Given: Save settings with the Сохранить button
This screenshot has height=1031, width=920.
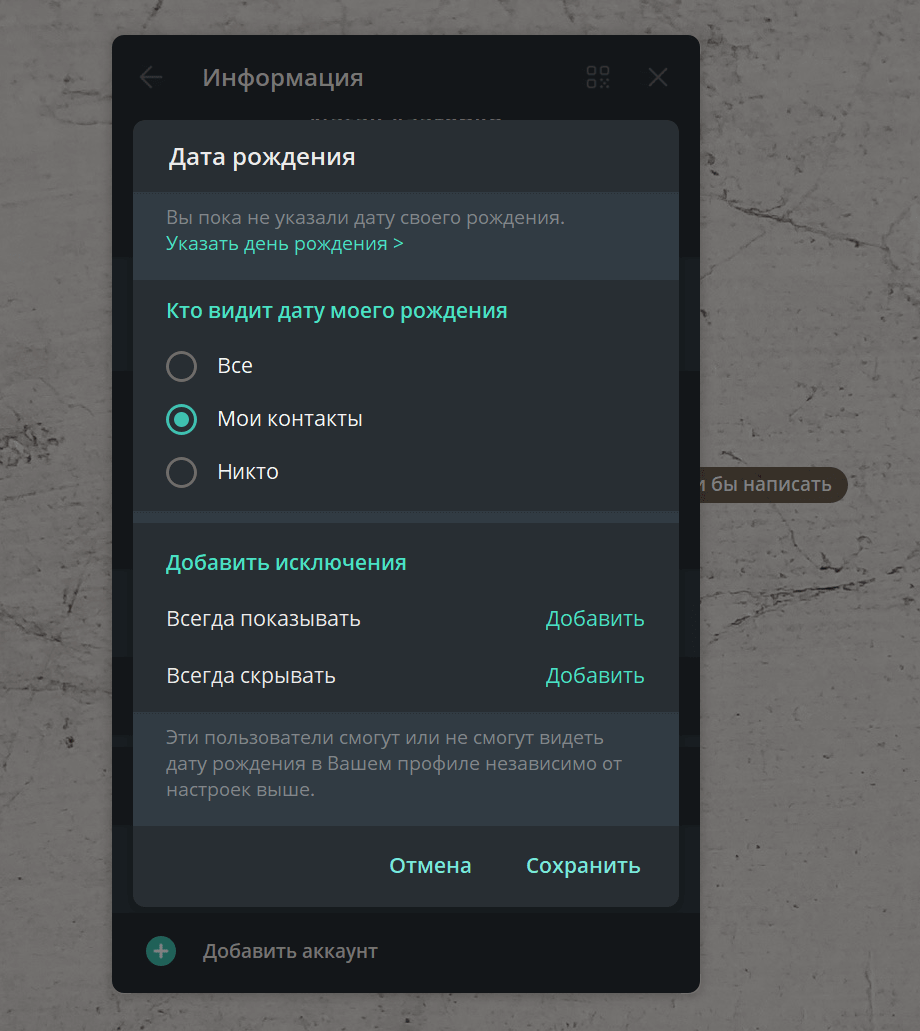Looking at the screenshot, I should point(583,865).
